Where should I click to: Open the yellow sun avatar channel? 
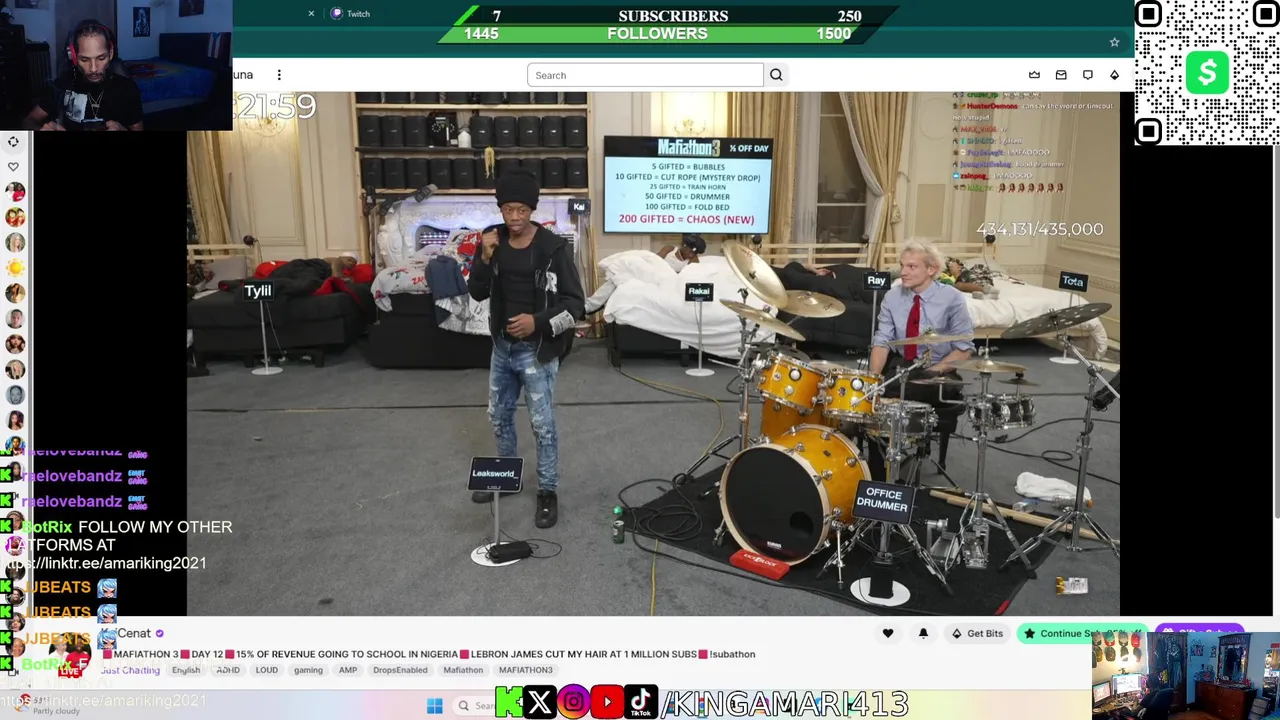click(x=14, y=268)
